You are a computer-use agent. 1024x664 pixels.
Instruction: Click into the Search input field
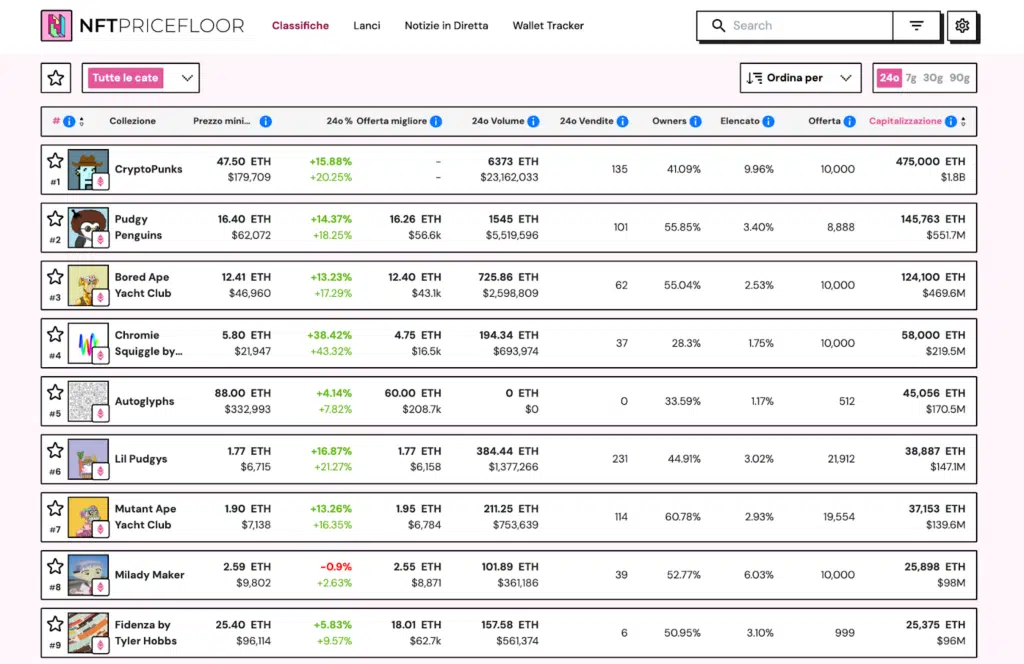(x=808, y=26)
